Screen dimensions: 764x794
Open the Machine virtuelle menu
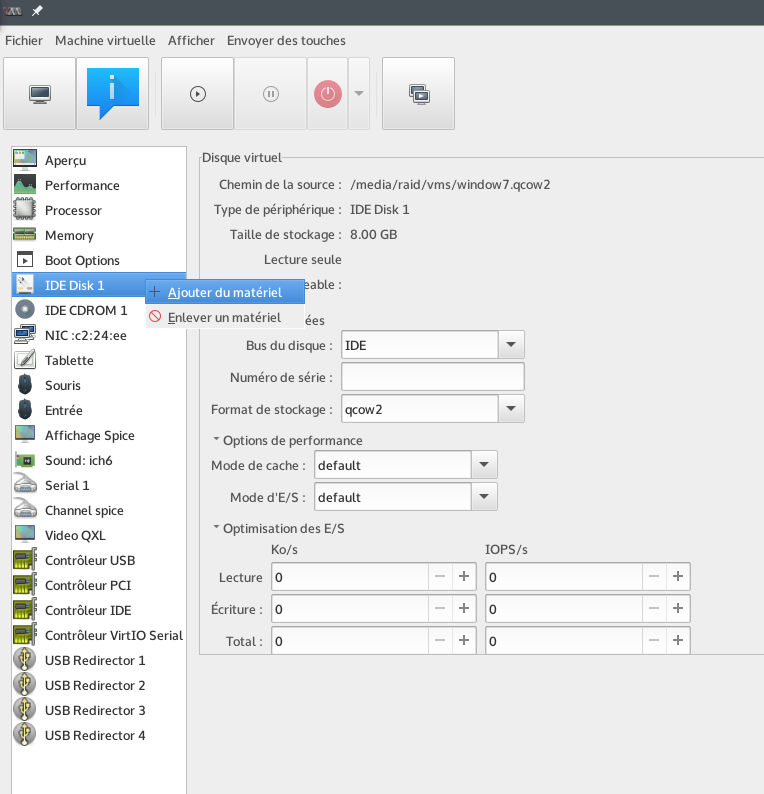coord(105,41)
